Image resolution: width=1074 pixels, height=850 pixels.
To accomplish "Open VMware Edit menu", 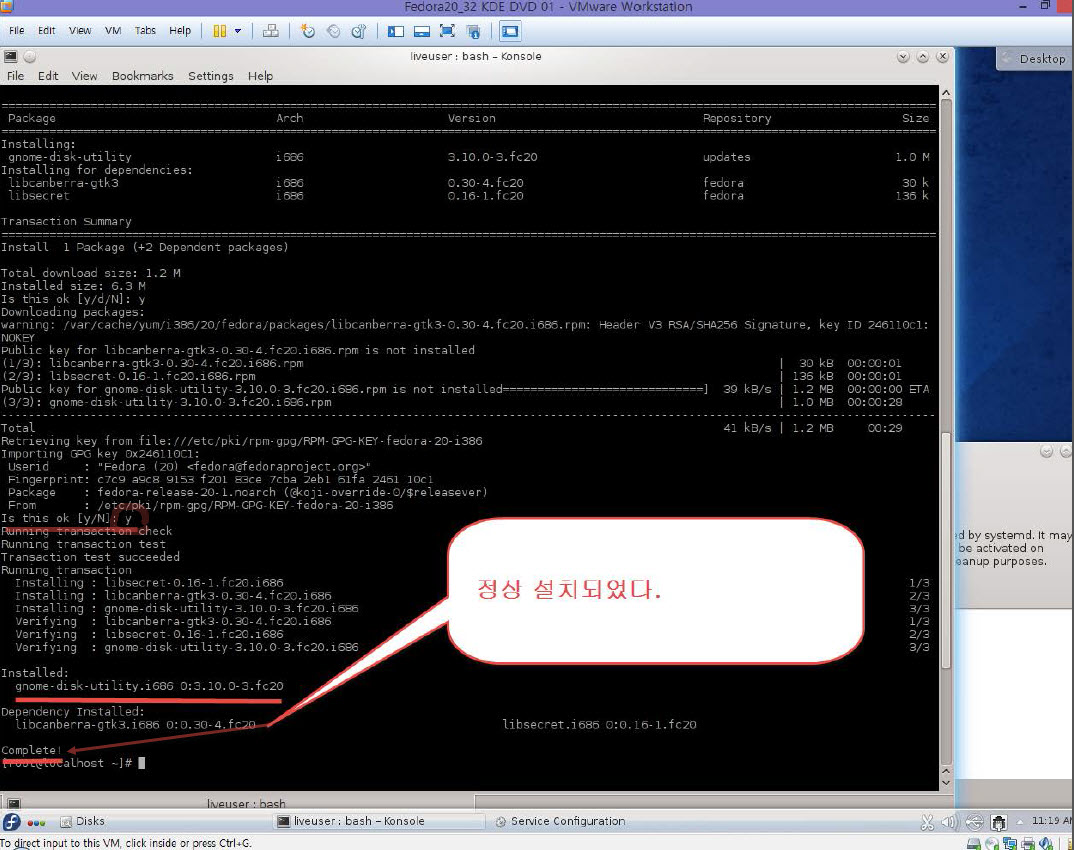I will coord(47,31).
